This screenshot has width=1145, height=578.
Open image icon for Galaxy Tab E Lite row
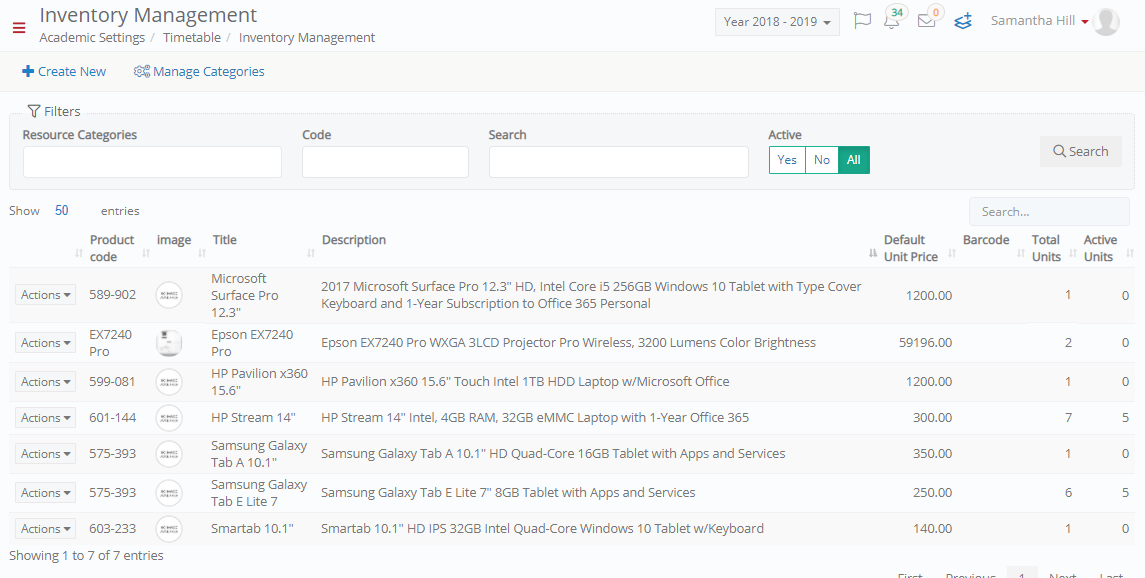[x=169, y=493]
